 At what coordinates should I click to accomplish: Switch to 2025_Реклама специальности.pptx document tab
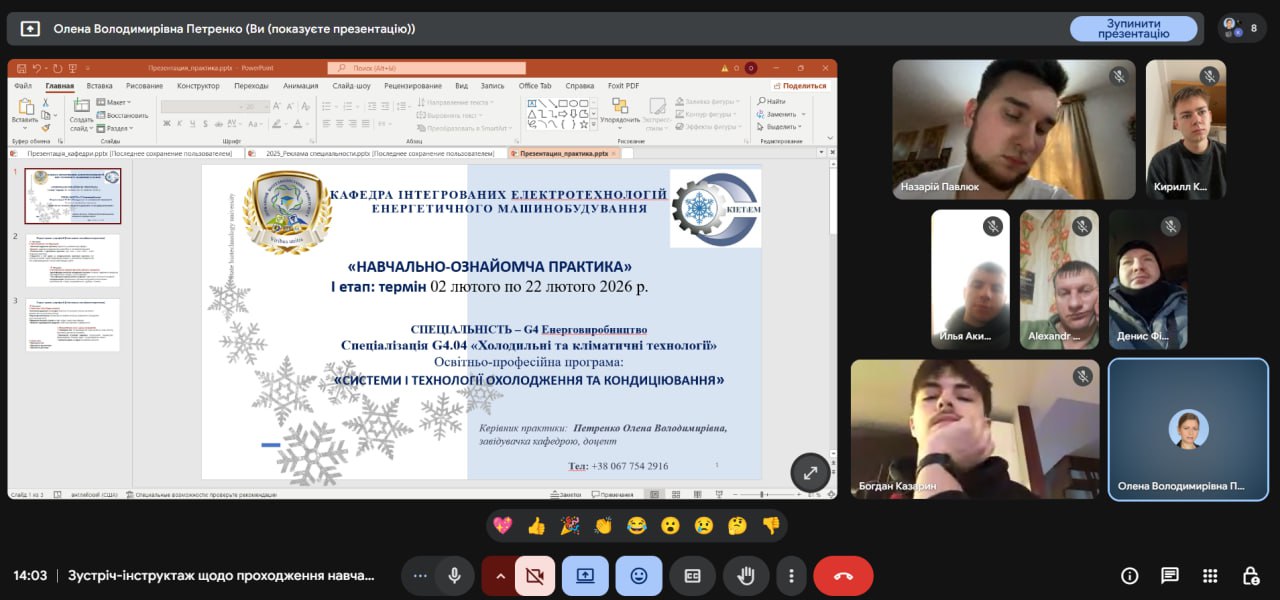(x=379, y=154)
